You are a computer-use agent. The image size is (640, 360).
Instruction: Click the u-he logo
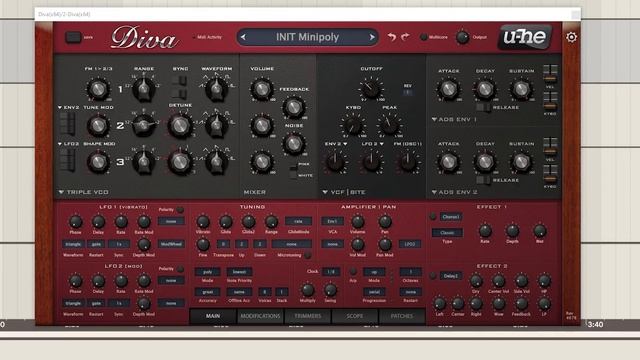click(524, 37)
